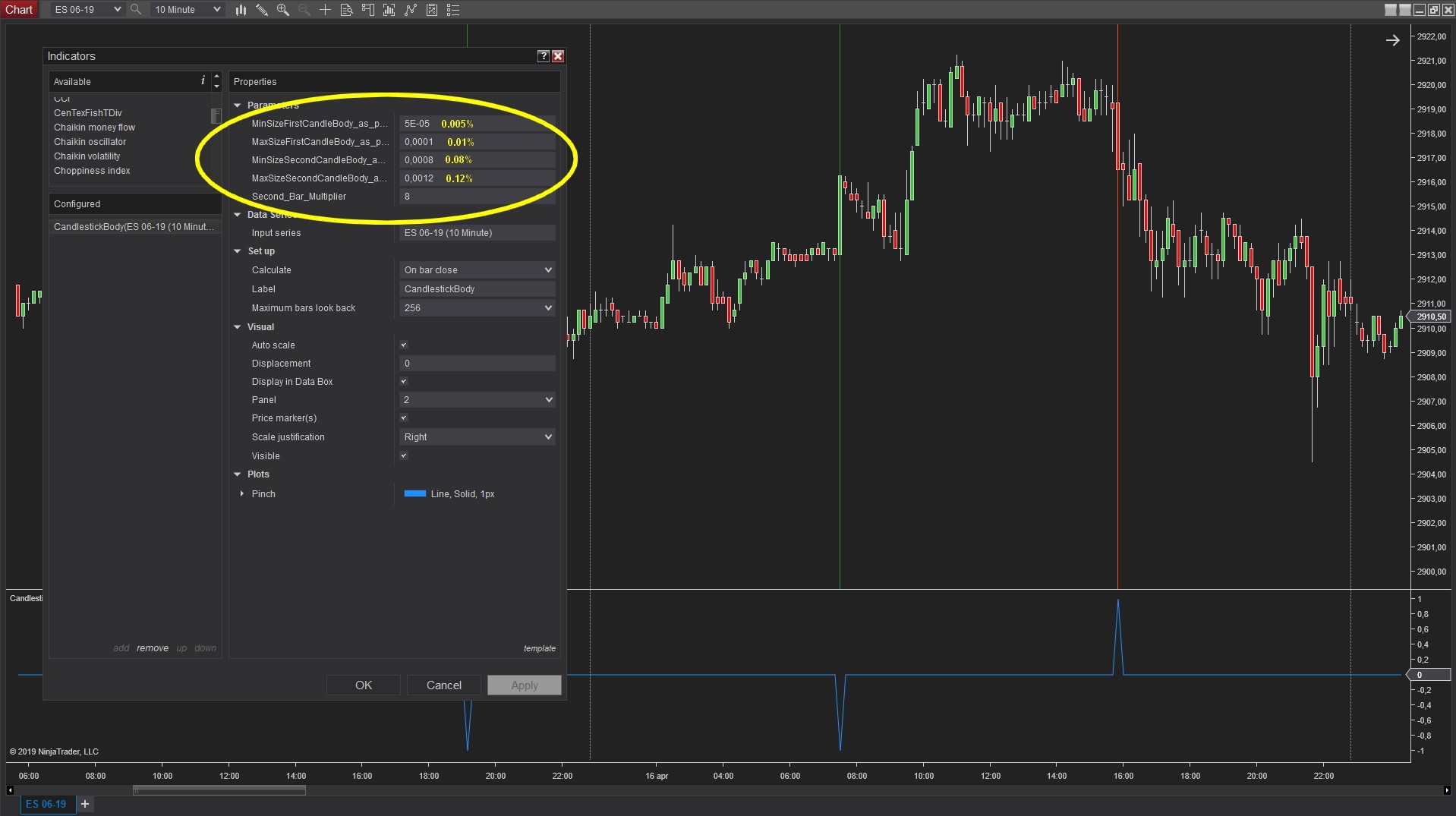Collapse the Data Series section
Image resolution: width=1456 pixels, height=816 pixels.
pyautogui.click(x=238, y=215)
